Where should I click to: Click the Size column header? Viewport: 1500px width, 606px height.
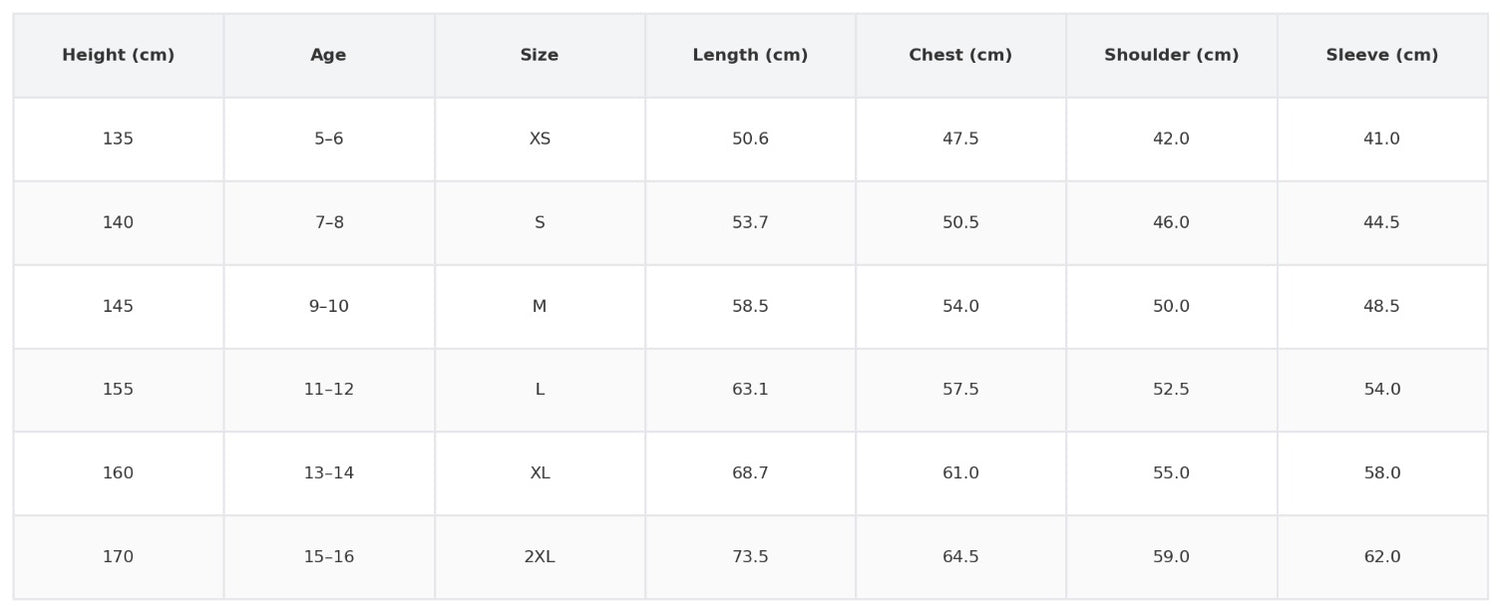(x=540, y=56)
